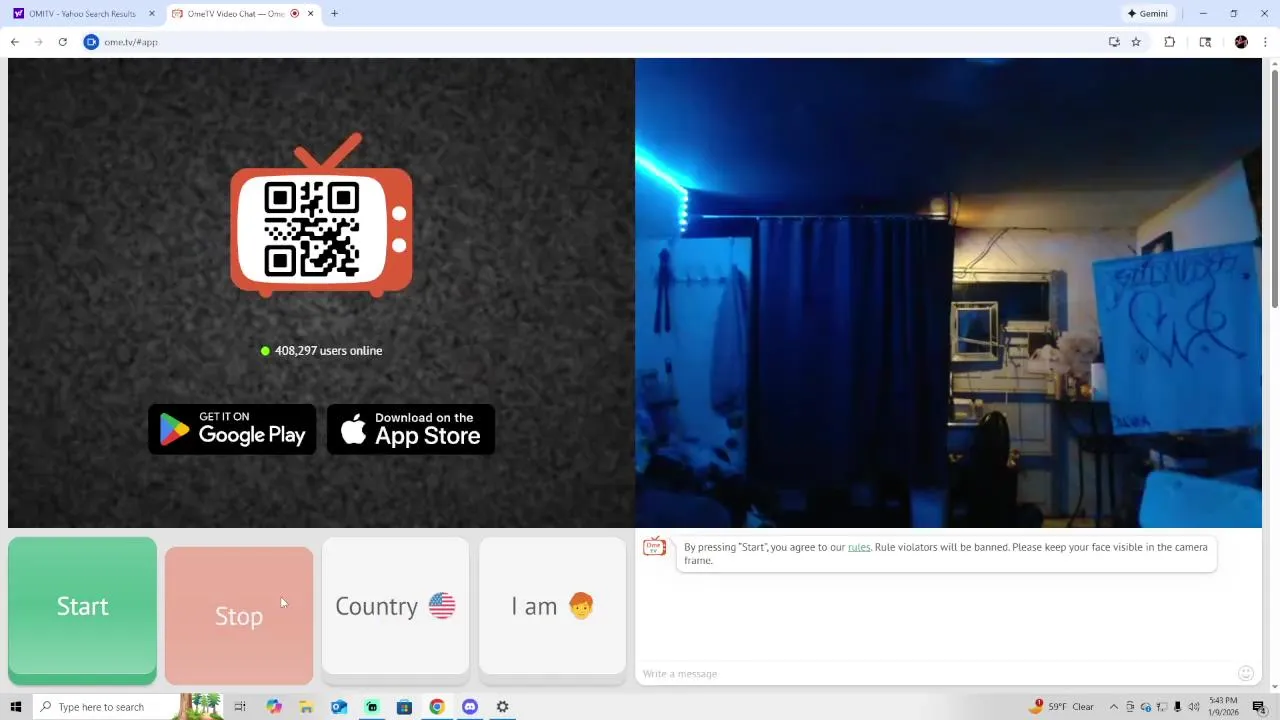
Task: Close the OmeTV Video Chat tab
Action: tap(310, 14)
